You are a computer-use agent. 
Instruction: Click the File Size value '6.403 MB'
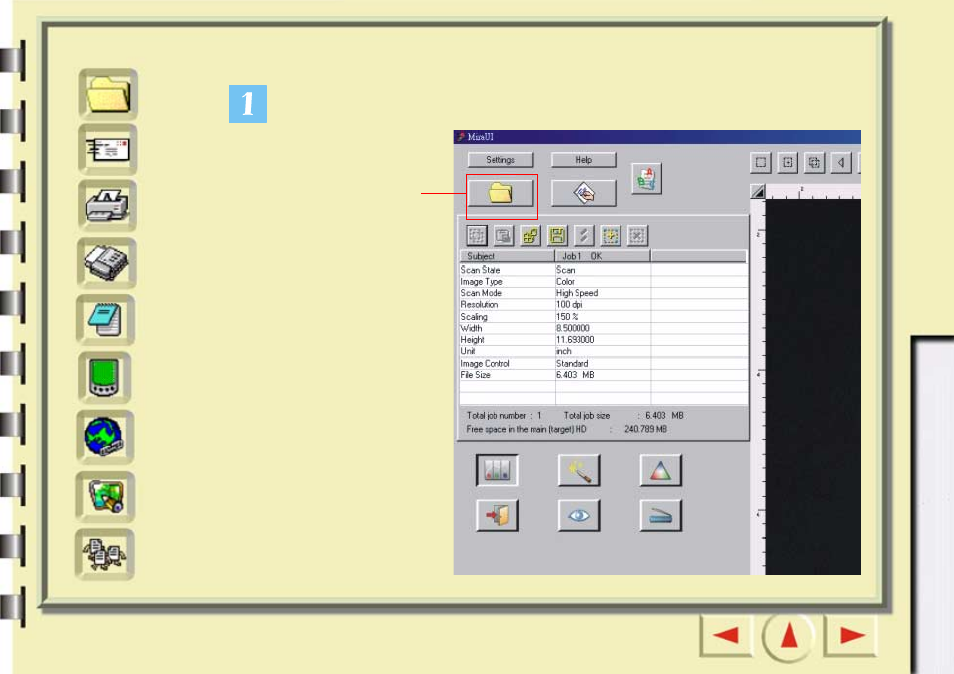click(575, 375)
